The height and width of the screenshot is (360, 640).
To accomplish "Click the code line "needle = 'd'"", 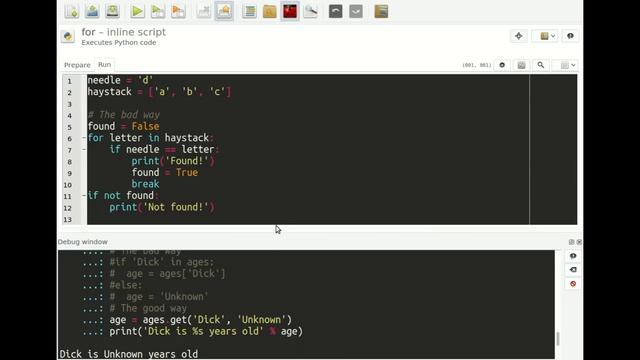I will [120, 80].
